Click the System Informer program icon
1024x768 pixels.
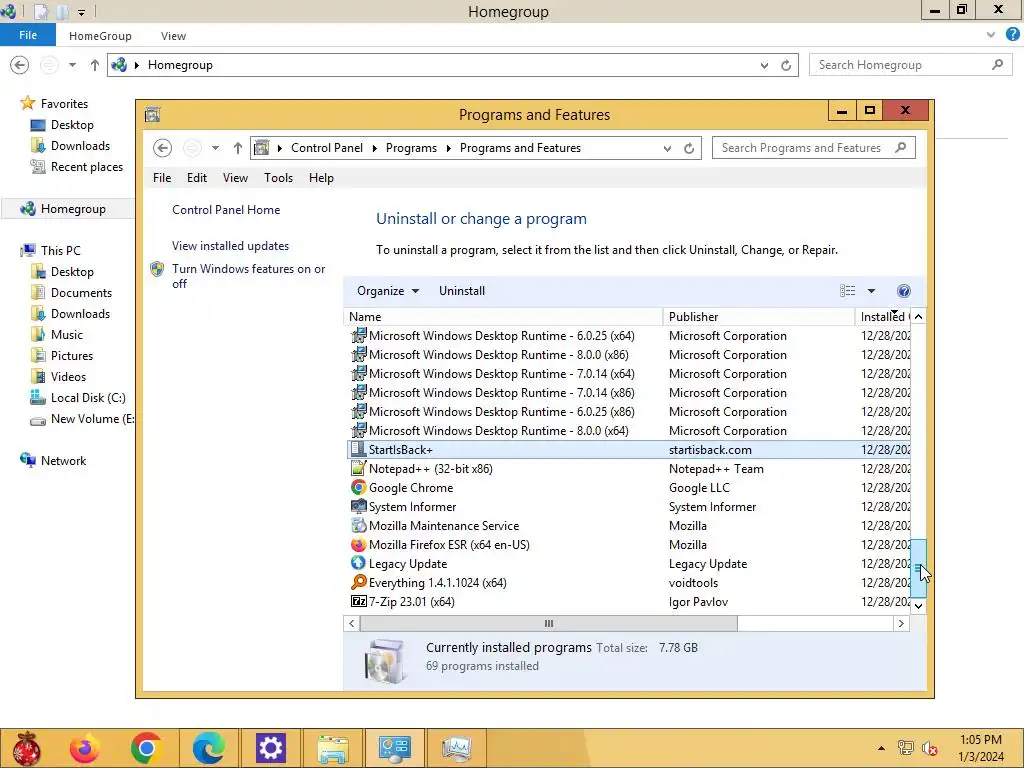point(358,506)
